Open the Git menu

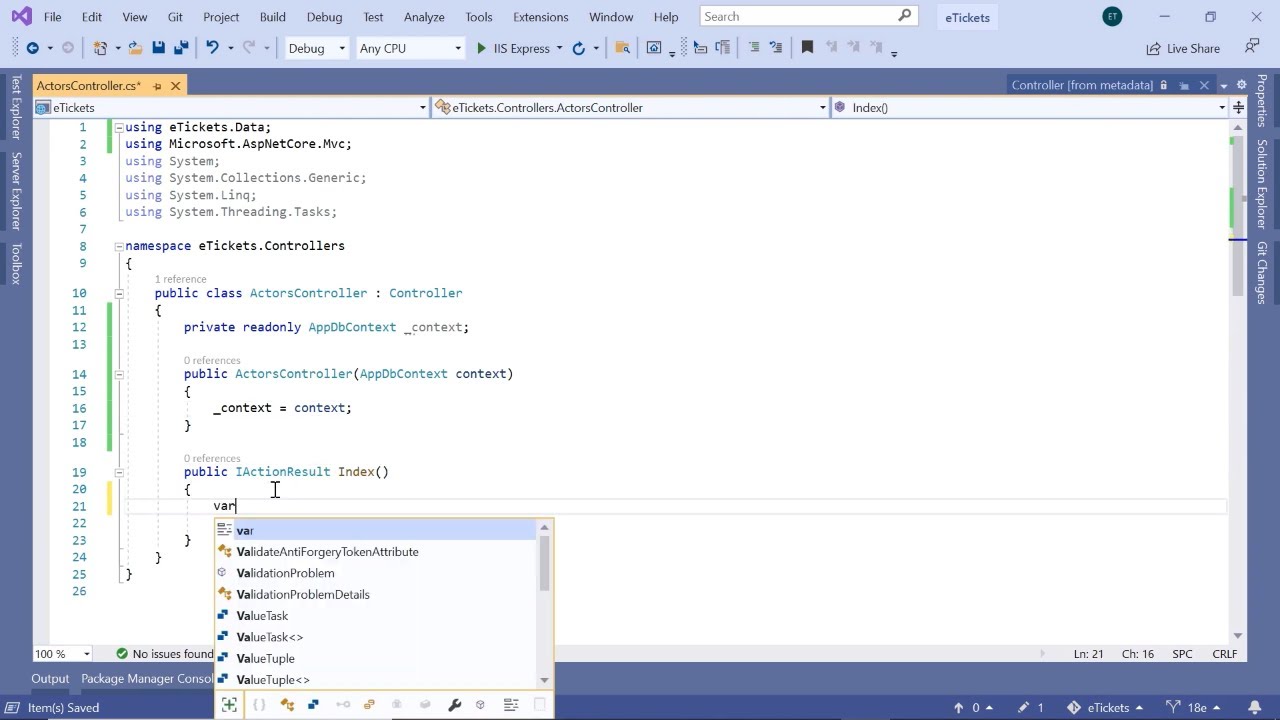pos(175,17)
